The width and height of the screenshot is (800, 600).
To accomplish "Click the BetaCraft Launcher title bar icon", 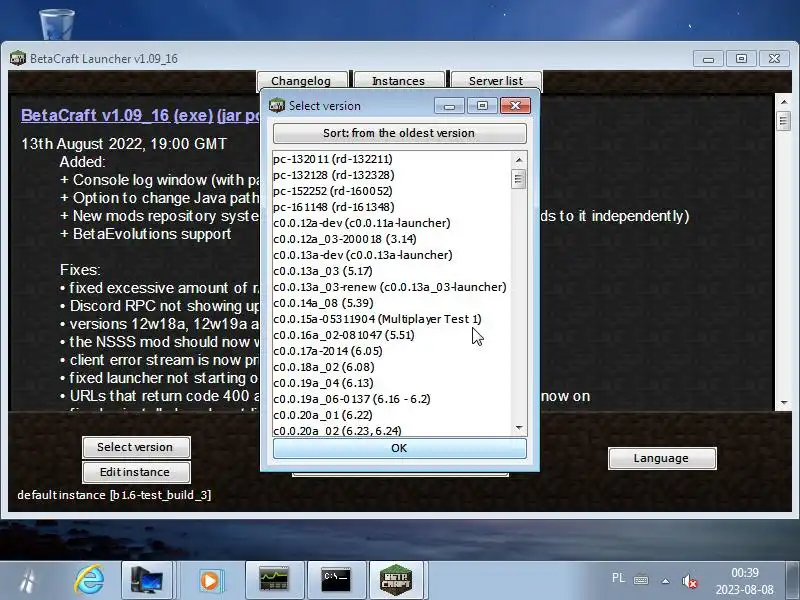I will [18, 58].
